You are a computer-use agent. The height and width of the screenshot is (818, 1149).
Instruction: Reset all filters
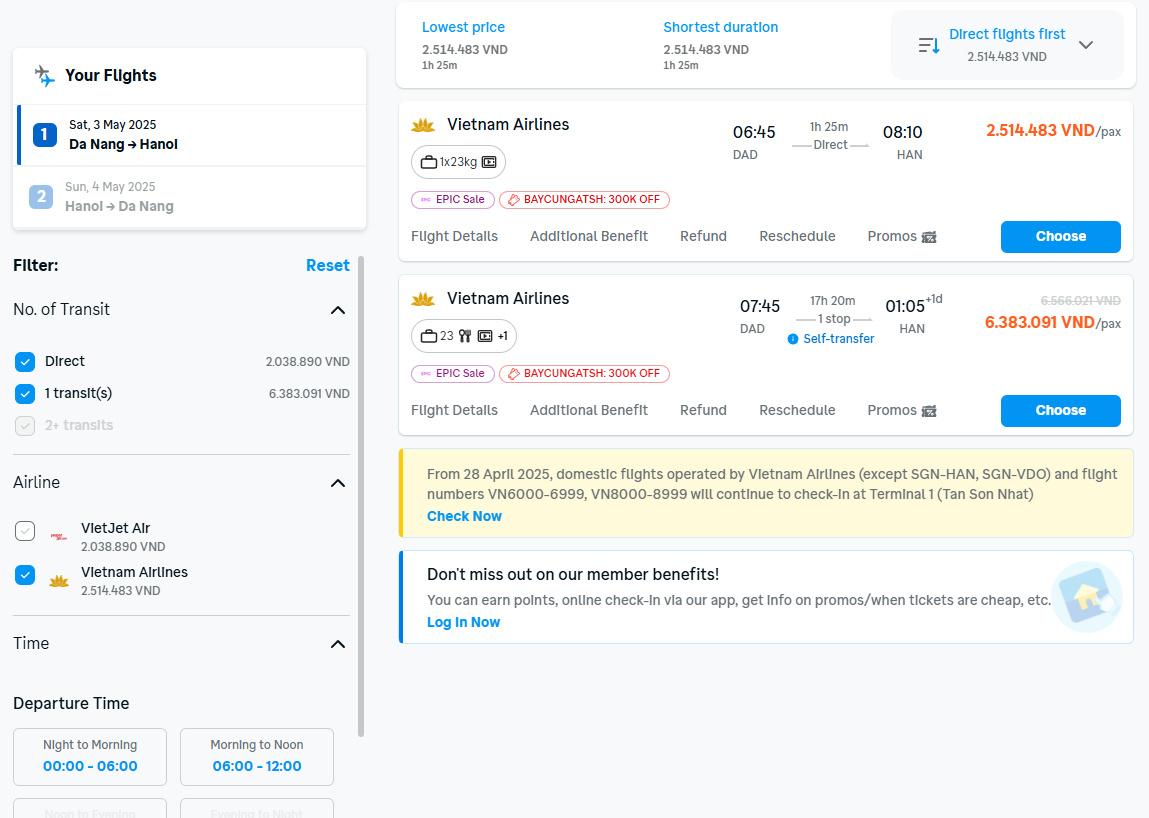(x=327, y=266)
